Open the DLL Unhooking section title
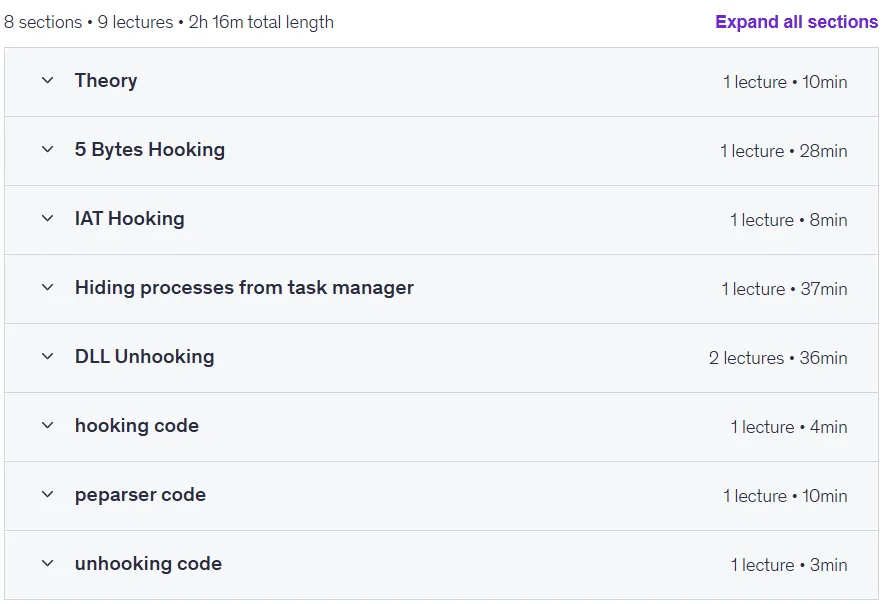 click(x=145, y=357)
